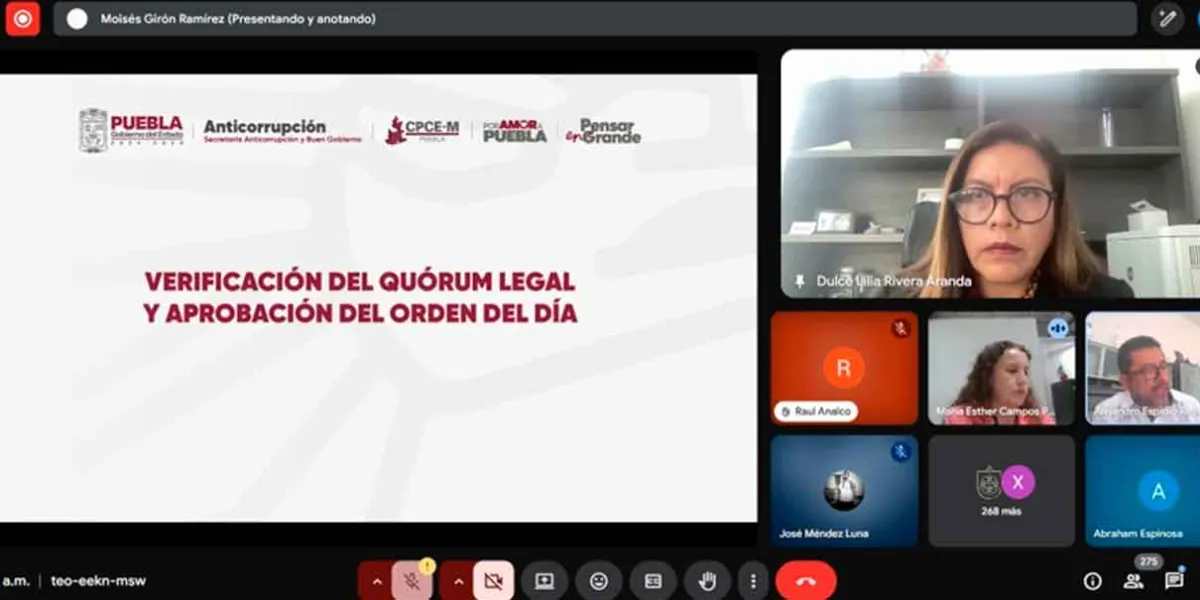Image resolution: width=1200 pixels, height=600 pixels.
Task: Click the pin icon on Dulce's tile
Action: pos(799,282)
